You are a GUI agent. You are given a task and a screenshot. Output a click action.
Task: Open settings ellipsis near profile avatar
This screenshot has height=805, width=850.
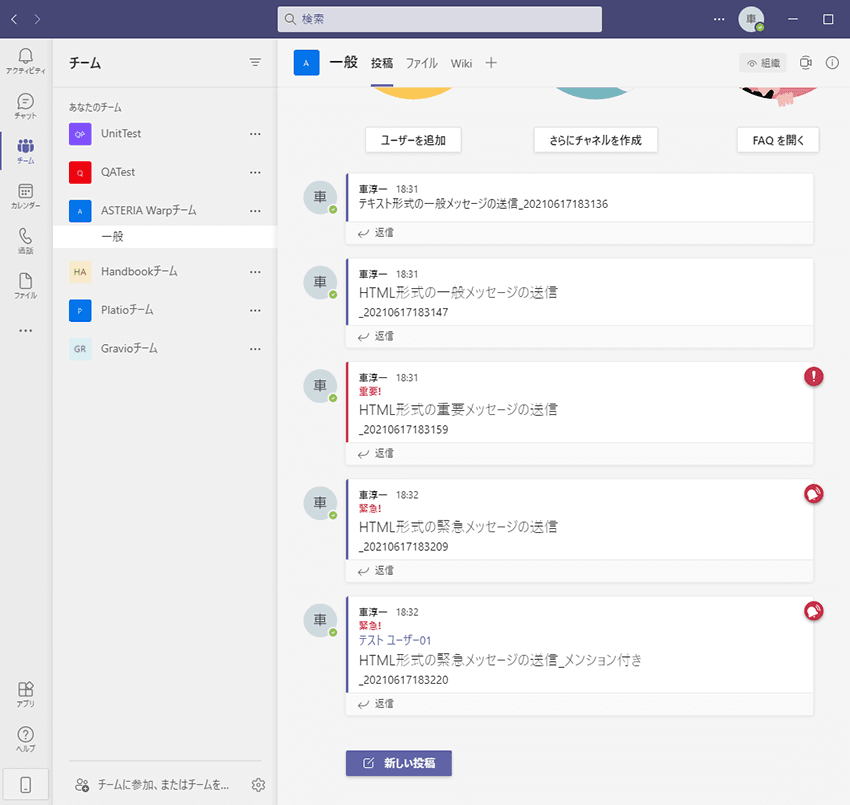pos(719,19)
